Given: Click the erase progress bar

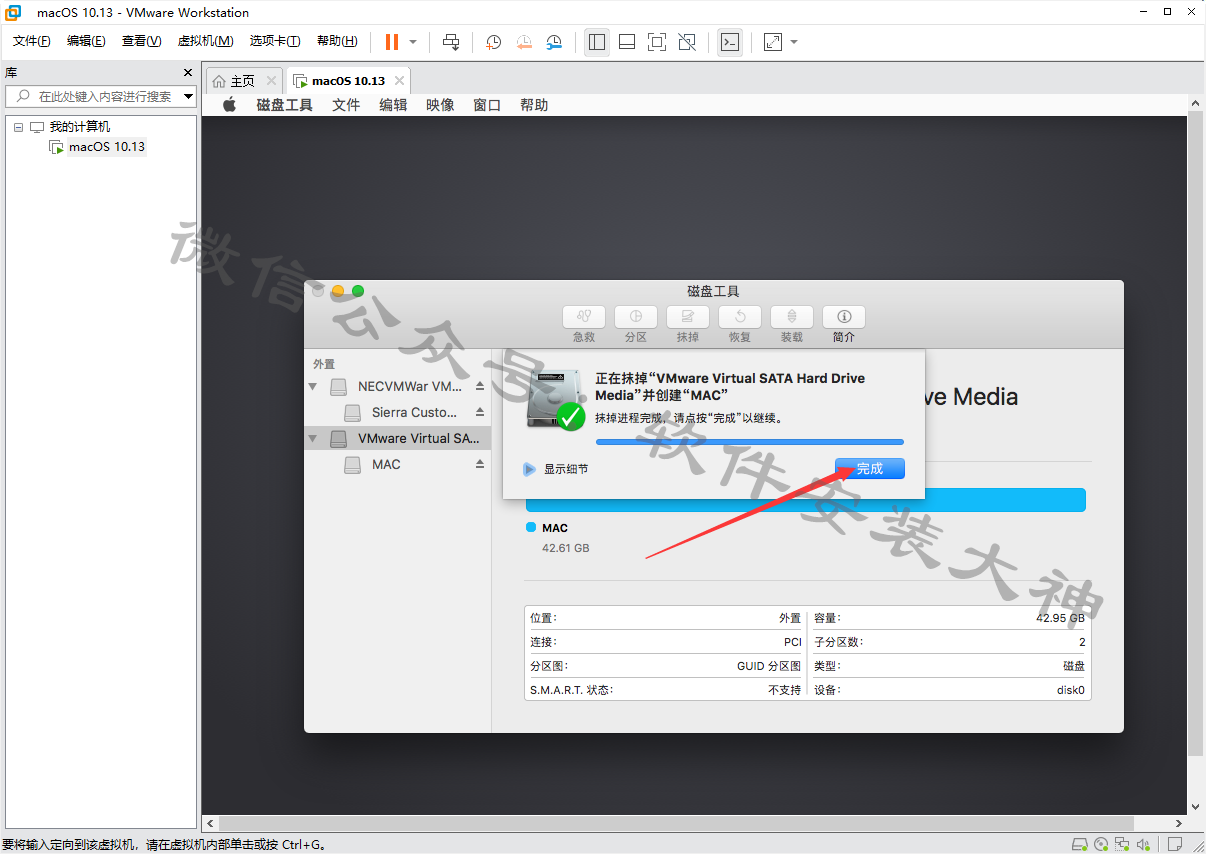Looking at the screenshot, I should coord(750,441).
